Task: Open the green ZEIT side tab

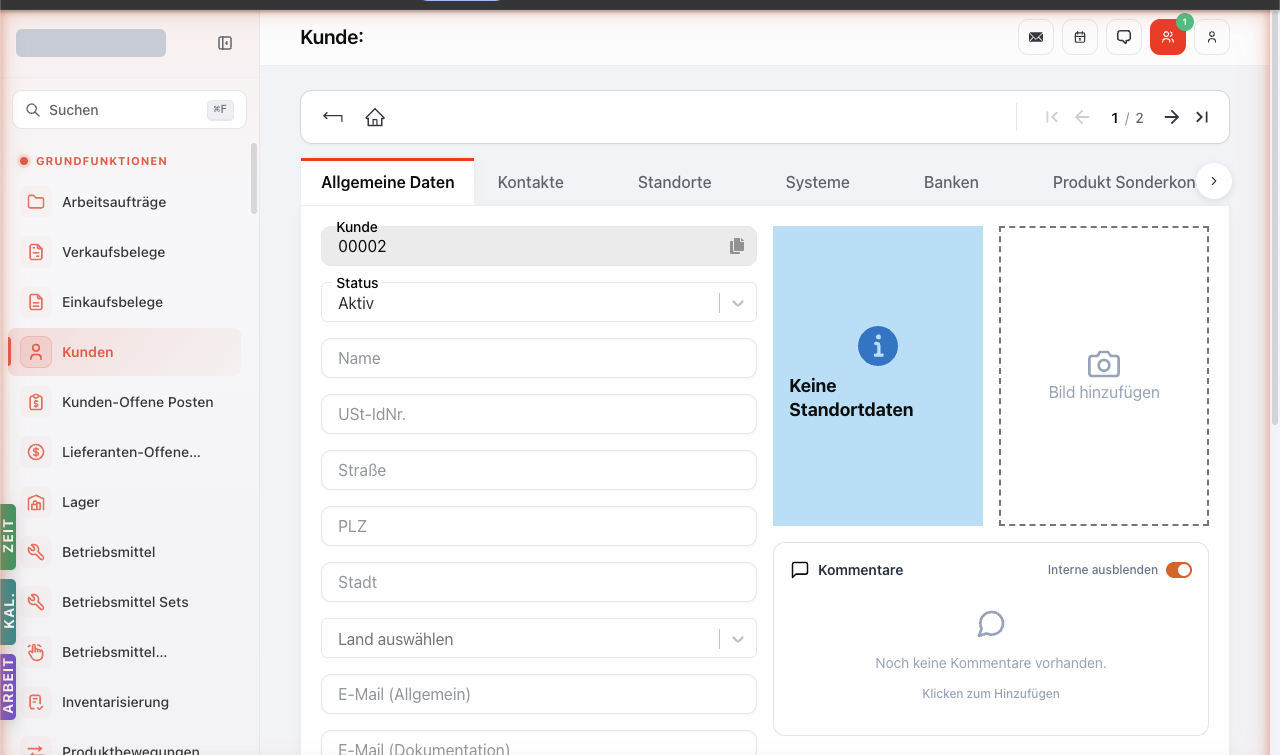Action: pos(8,536)
